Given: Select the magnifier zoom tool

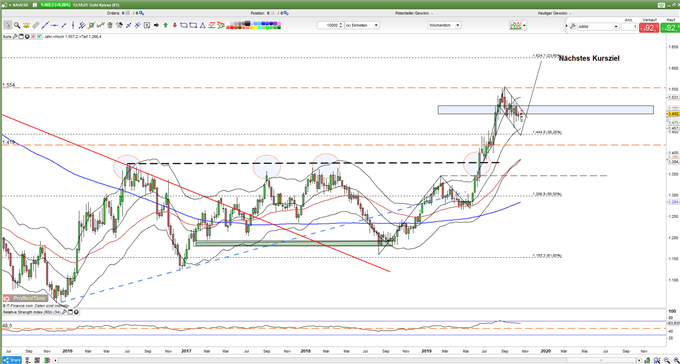Looking at the screenshot, I should pos(17,25).
